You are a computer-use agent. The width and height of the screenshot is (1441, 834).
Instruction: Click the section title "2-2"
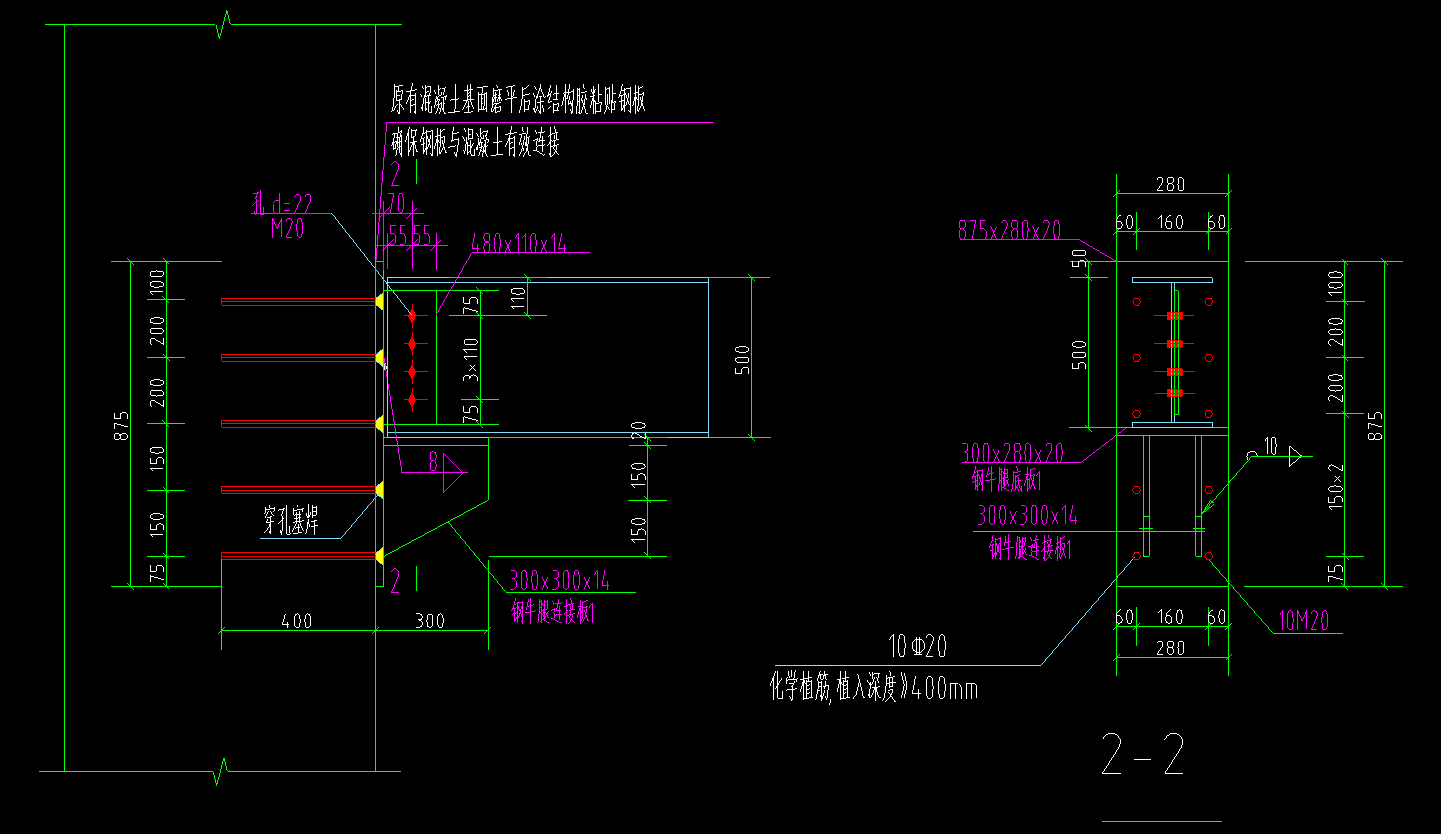1143,755
